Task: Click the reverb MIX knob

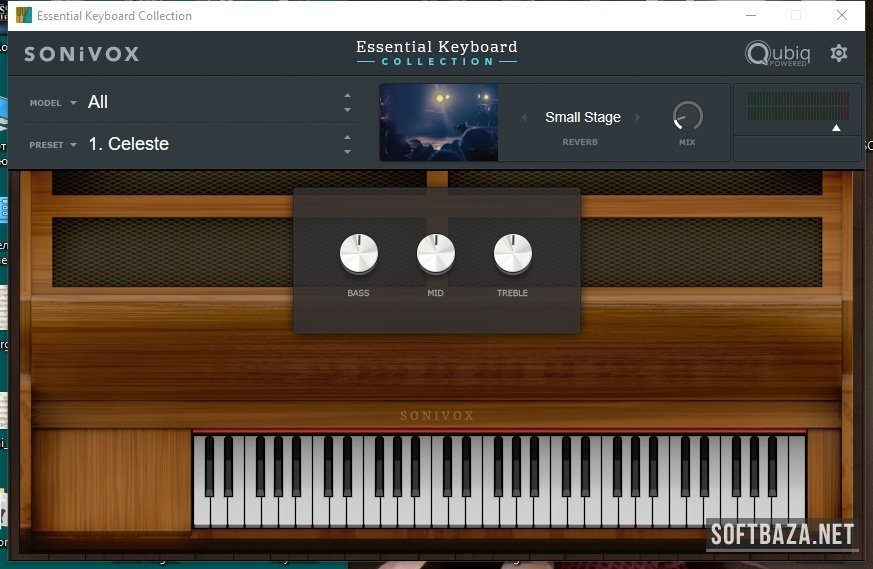Action: tap(687, 117)
